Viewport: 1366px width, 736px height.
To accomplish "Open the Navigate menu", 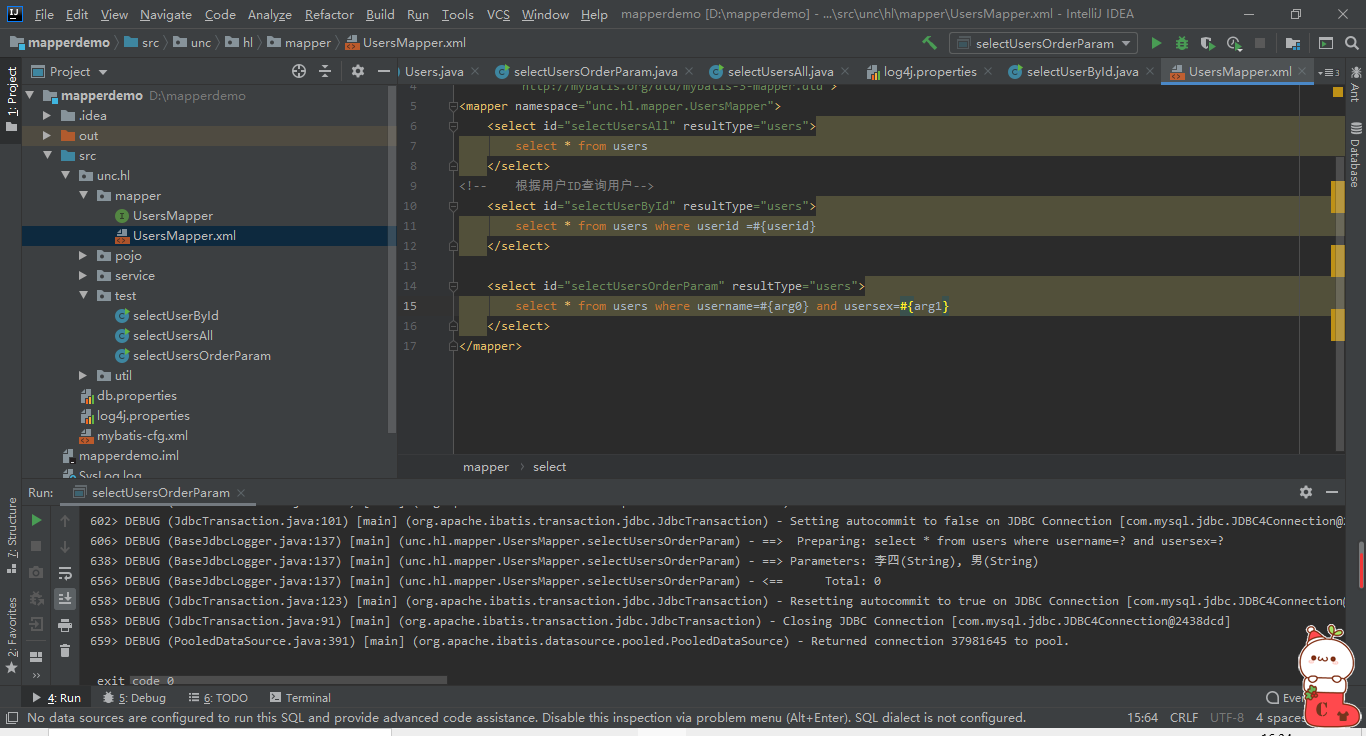I will pos(166,14).
